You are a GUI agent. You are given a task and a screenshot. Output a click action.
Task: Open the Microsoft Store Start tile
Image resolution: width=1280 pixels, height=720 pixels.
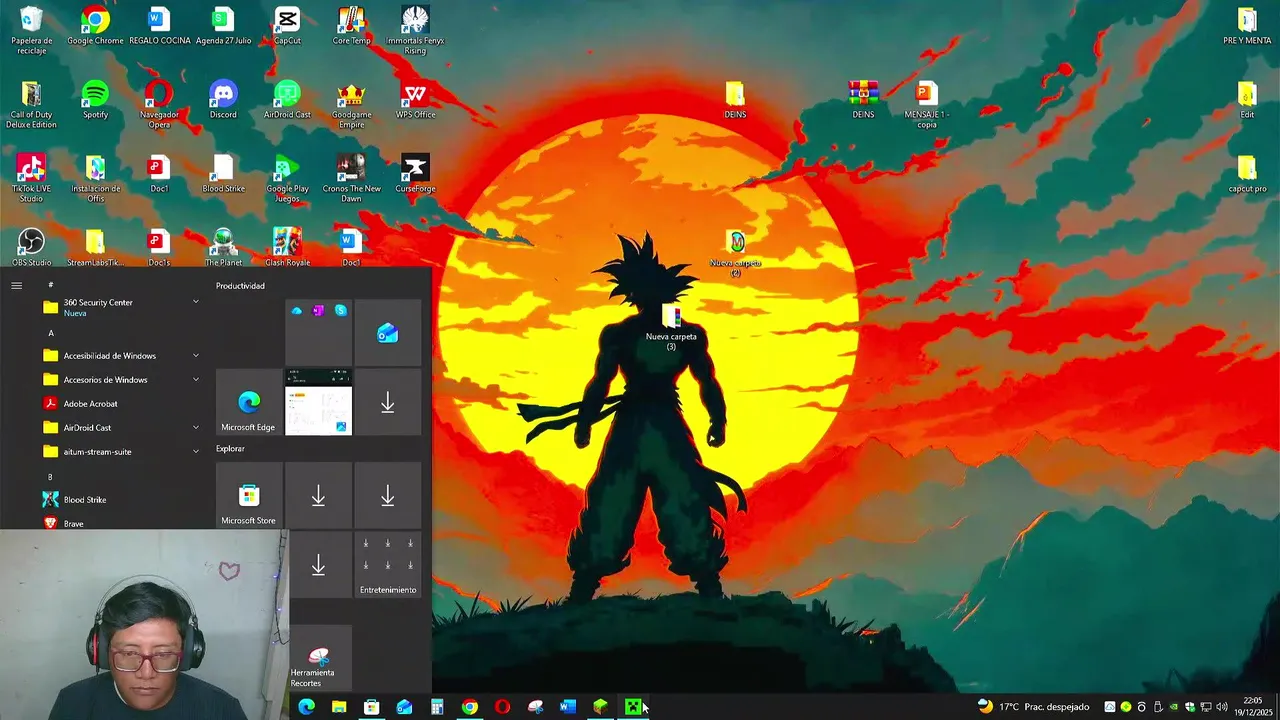[249, 496]
